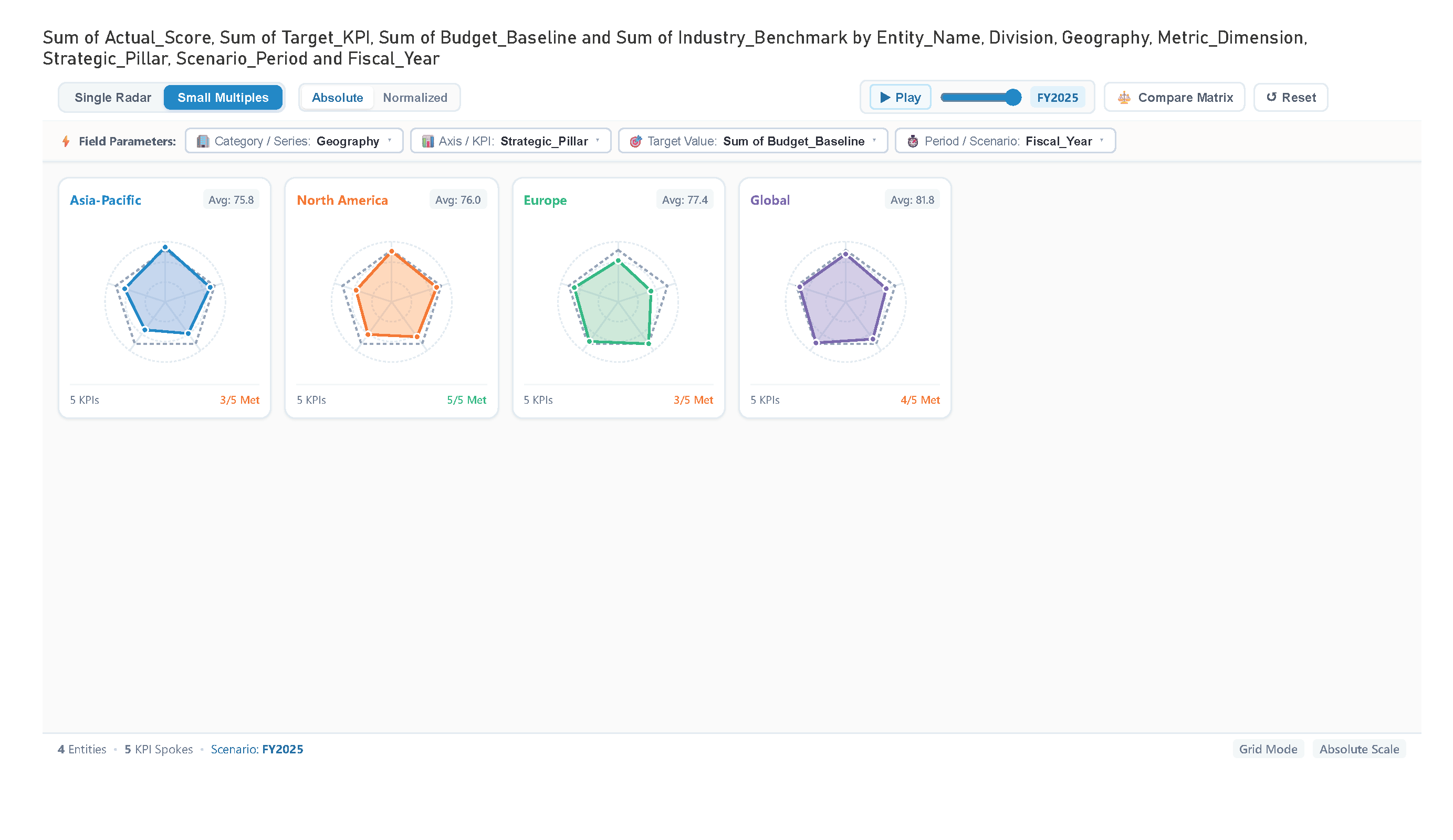Click the Scenario: FY2025 status text
1453x840 pixels.
(x=257, y=749)
